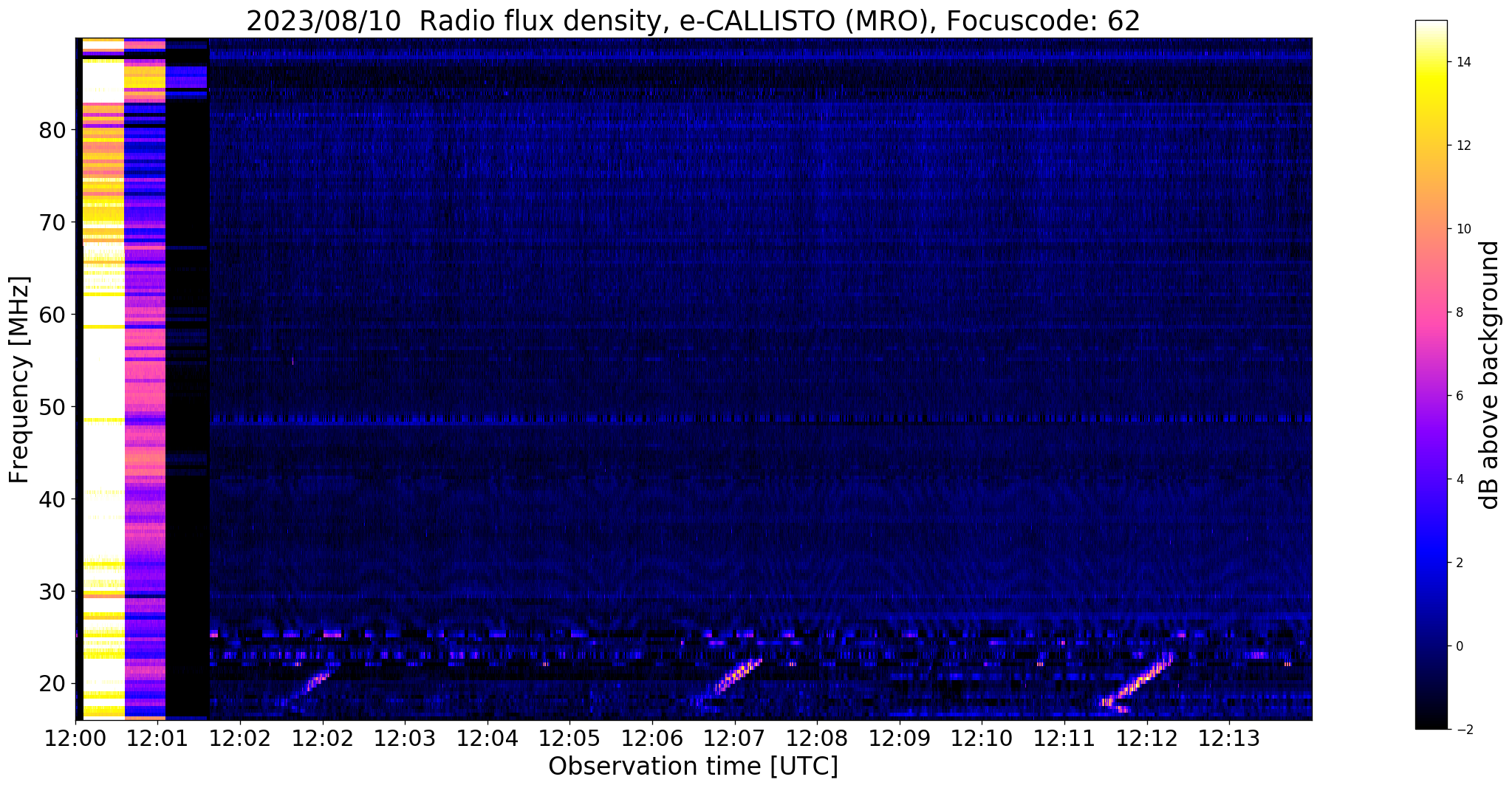1512x788 pixels.
Task: Click the "dB above background" colorbar label
Action: pos(1489,375)
